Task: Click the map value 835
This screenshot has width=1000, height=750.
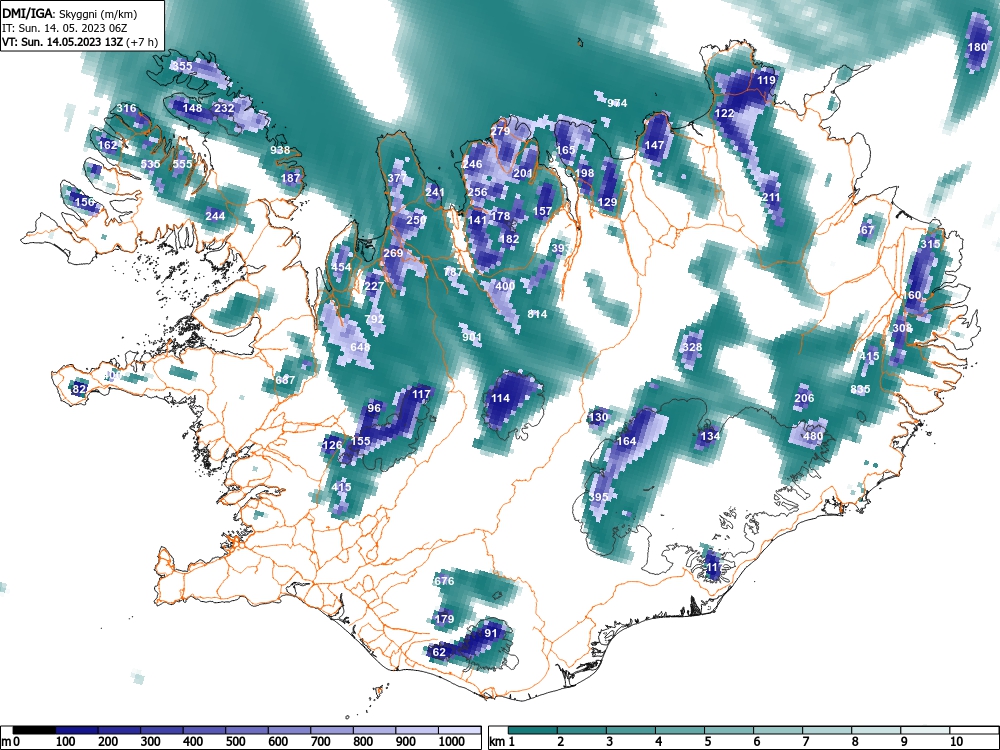Action: [860, 389]
